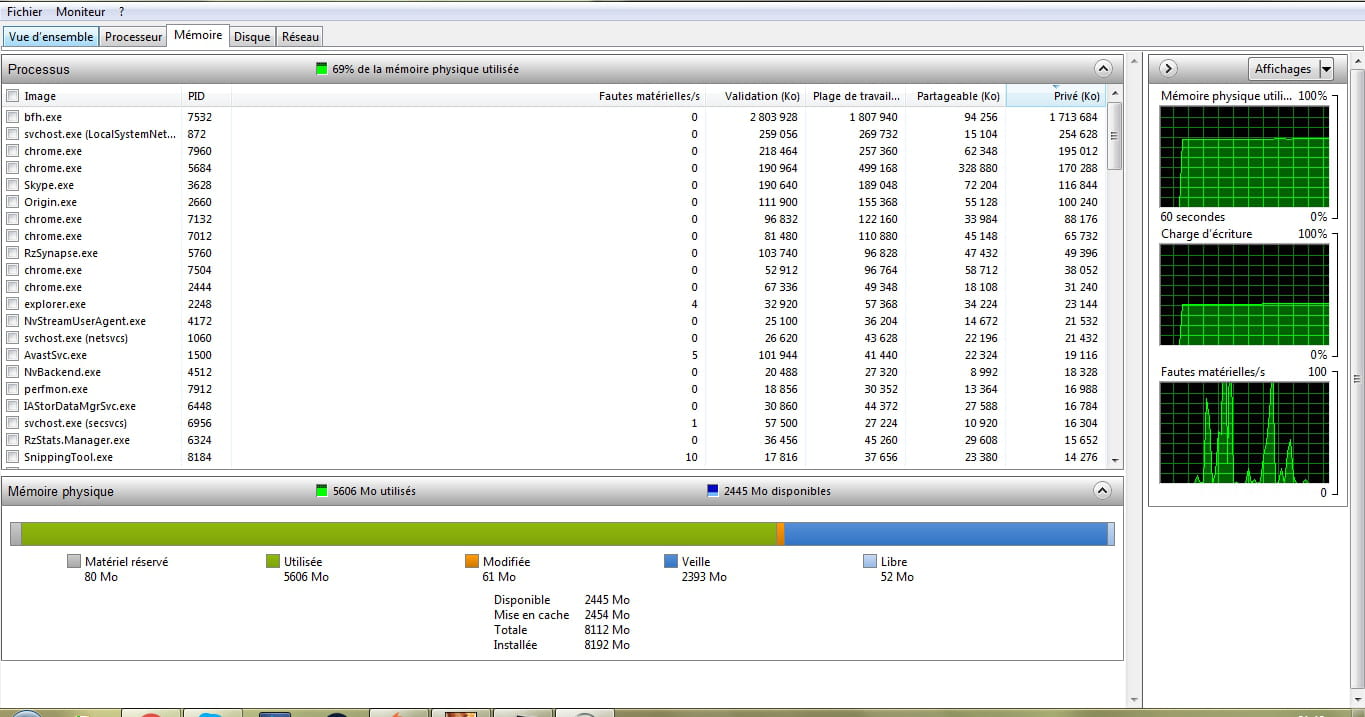The image size is (1365, 717).
Task: Tick the select-all checkbox beside the Image header
Action: coord(13,96)
